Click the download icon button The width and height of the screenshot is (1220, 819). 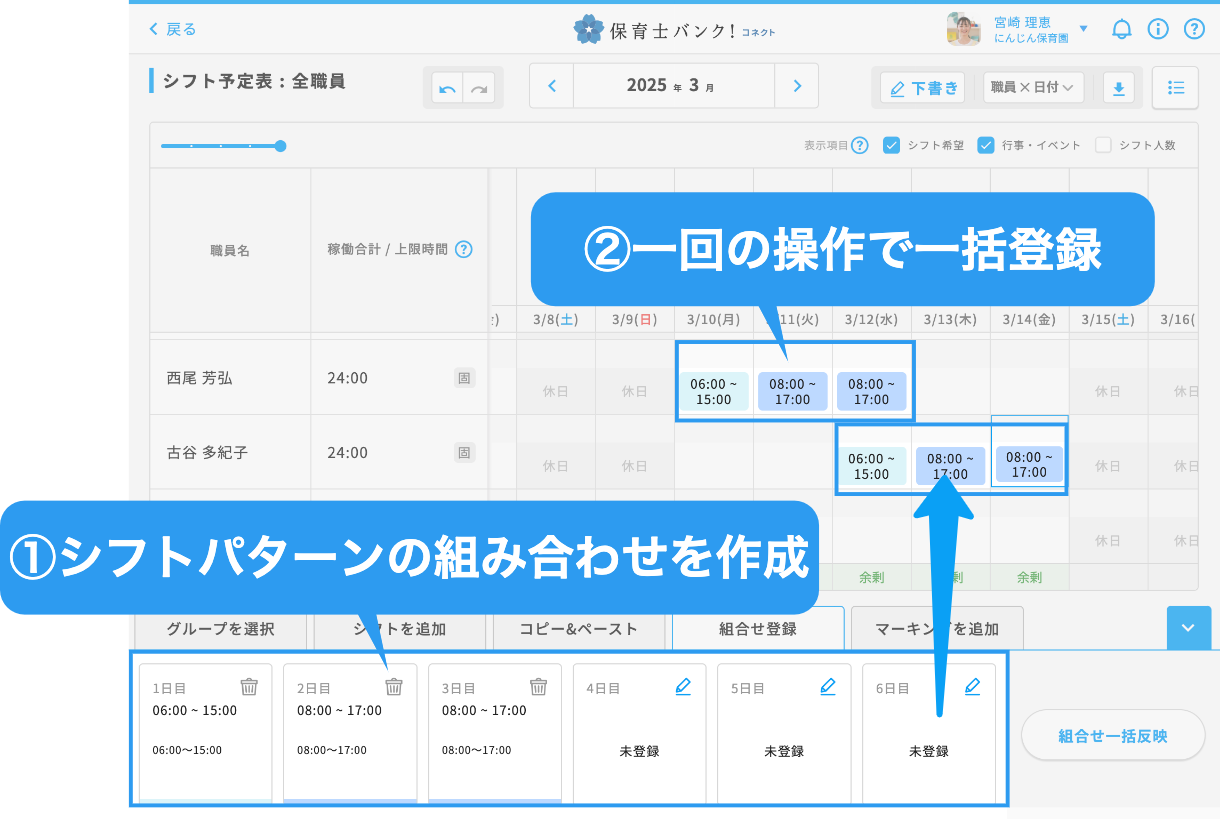[x=1119, y=88]
